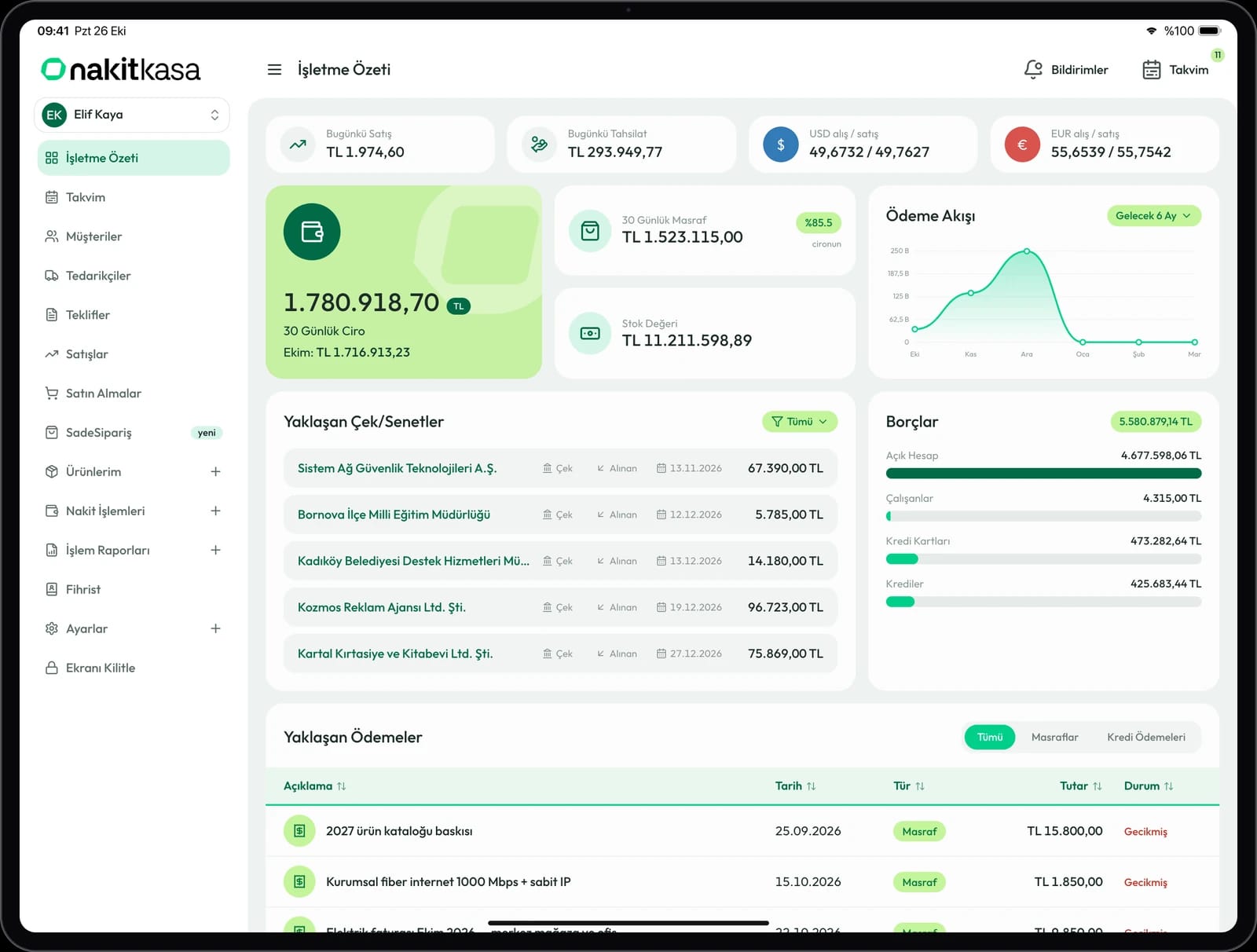This screenshot has width=1257, height=952.
Task: Click the nakitkasa logo
Action: point(121,69)
